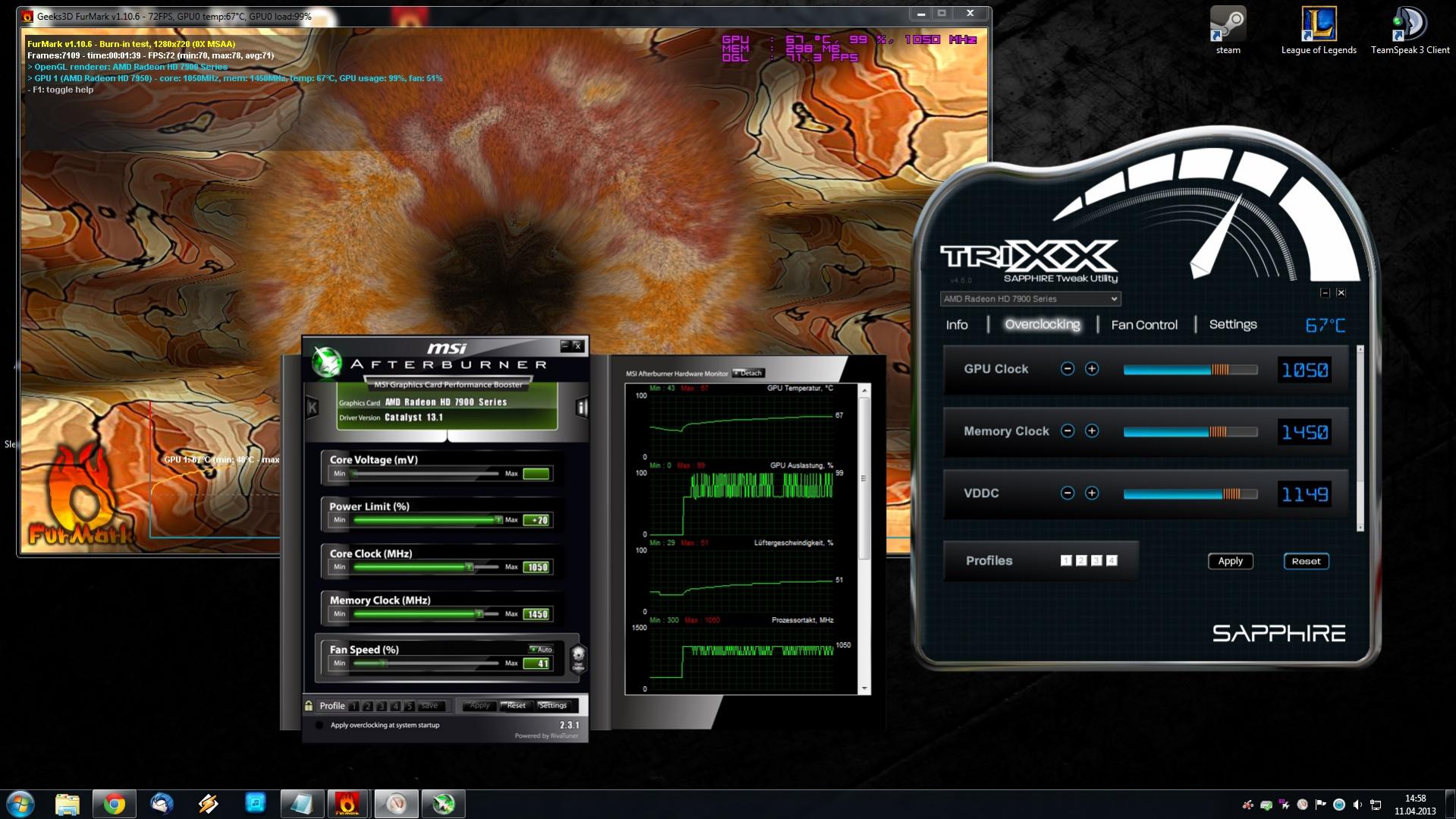Click the Apply button in MSI Afterburner
This screenshot has height=819, width=1456.
[x=480, y=706]
